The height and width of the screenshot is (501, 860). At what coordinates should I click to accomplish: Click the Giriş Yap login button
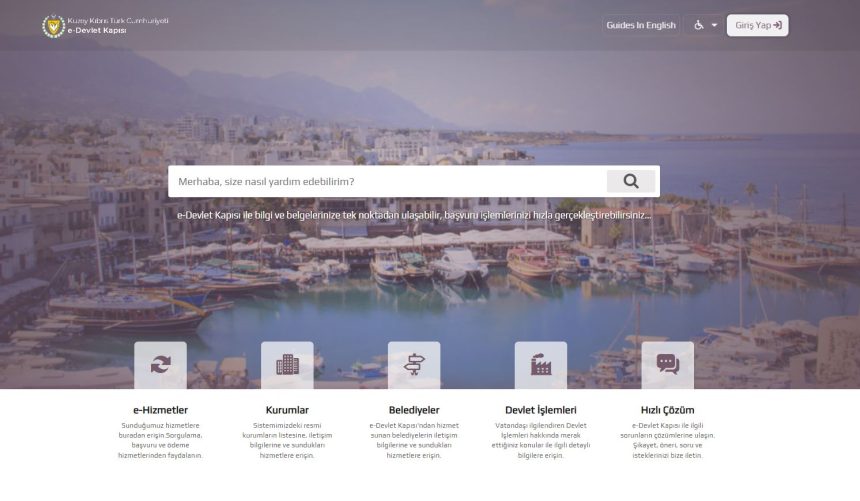coord(757,25)
